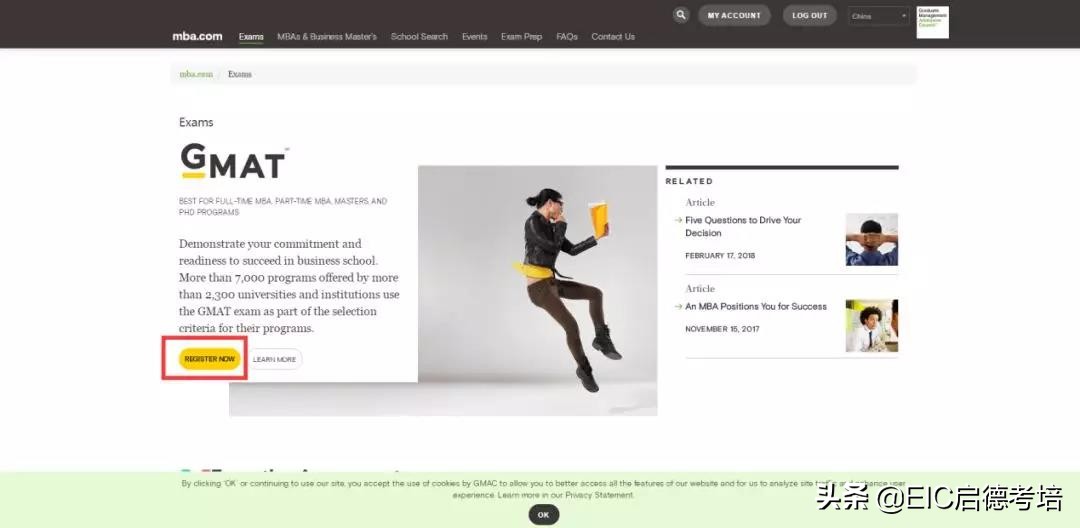Click the Learn More button

[x=274, y=359]
